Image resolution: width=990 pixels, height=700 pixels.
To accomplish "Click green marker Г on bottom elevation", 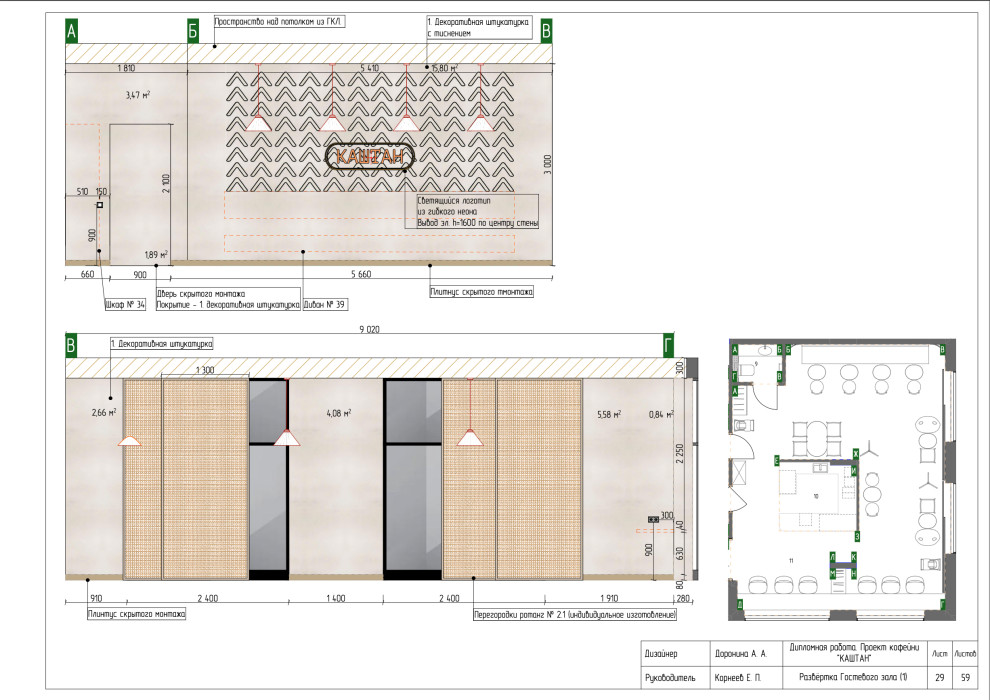I will (x=669, y=347).
